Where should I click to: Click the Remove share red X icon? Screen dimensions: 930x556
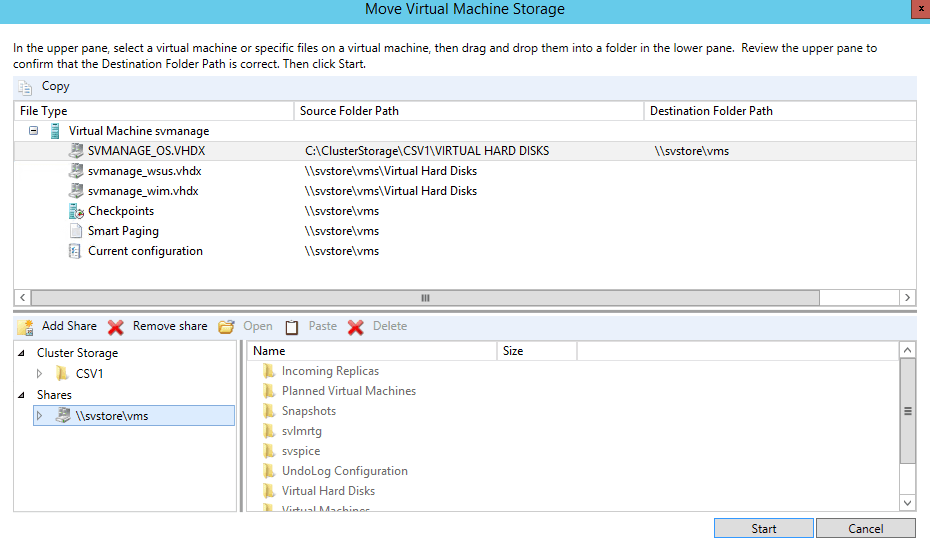point(117,326)
